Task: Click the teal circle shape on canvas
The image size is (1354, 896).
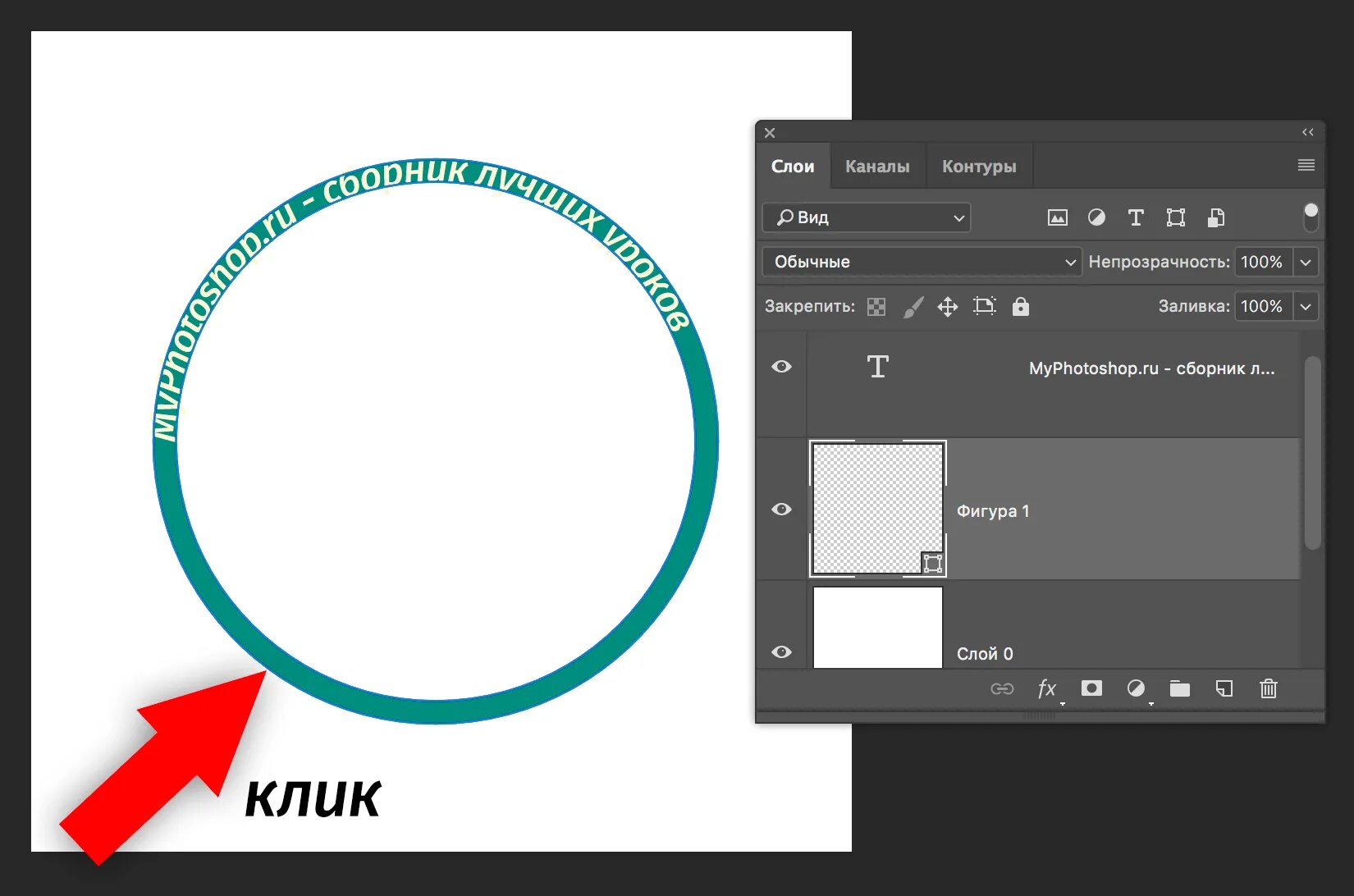Action: click(x=435, y=711)
